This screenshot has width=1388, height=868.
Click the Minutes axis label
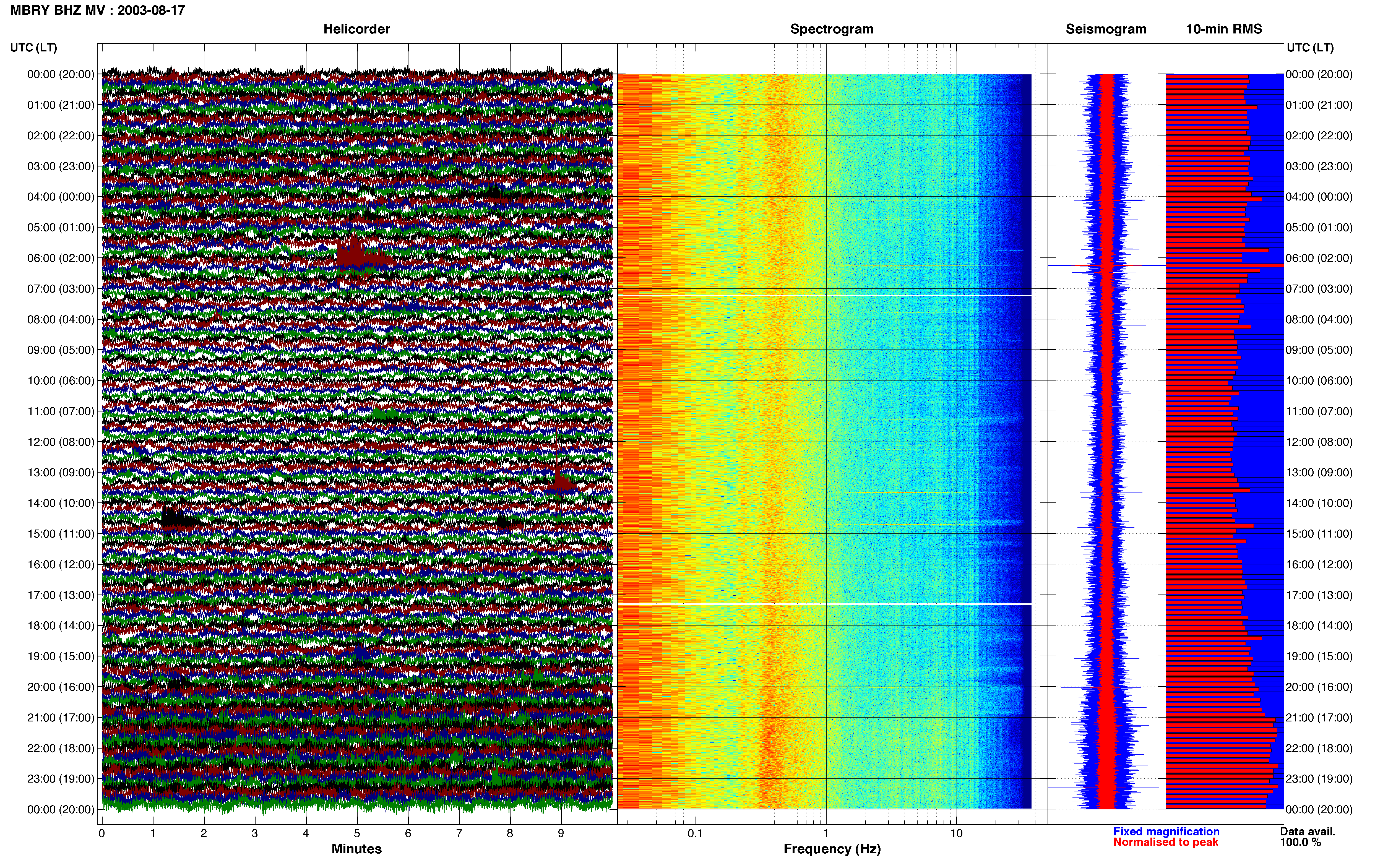(356, 849)
